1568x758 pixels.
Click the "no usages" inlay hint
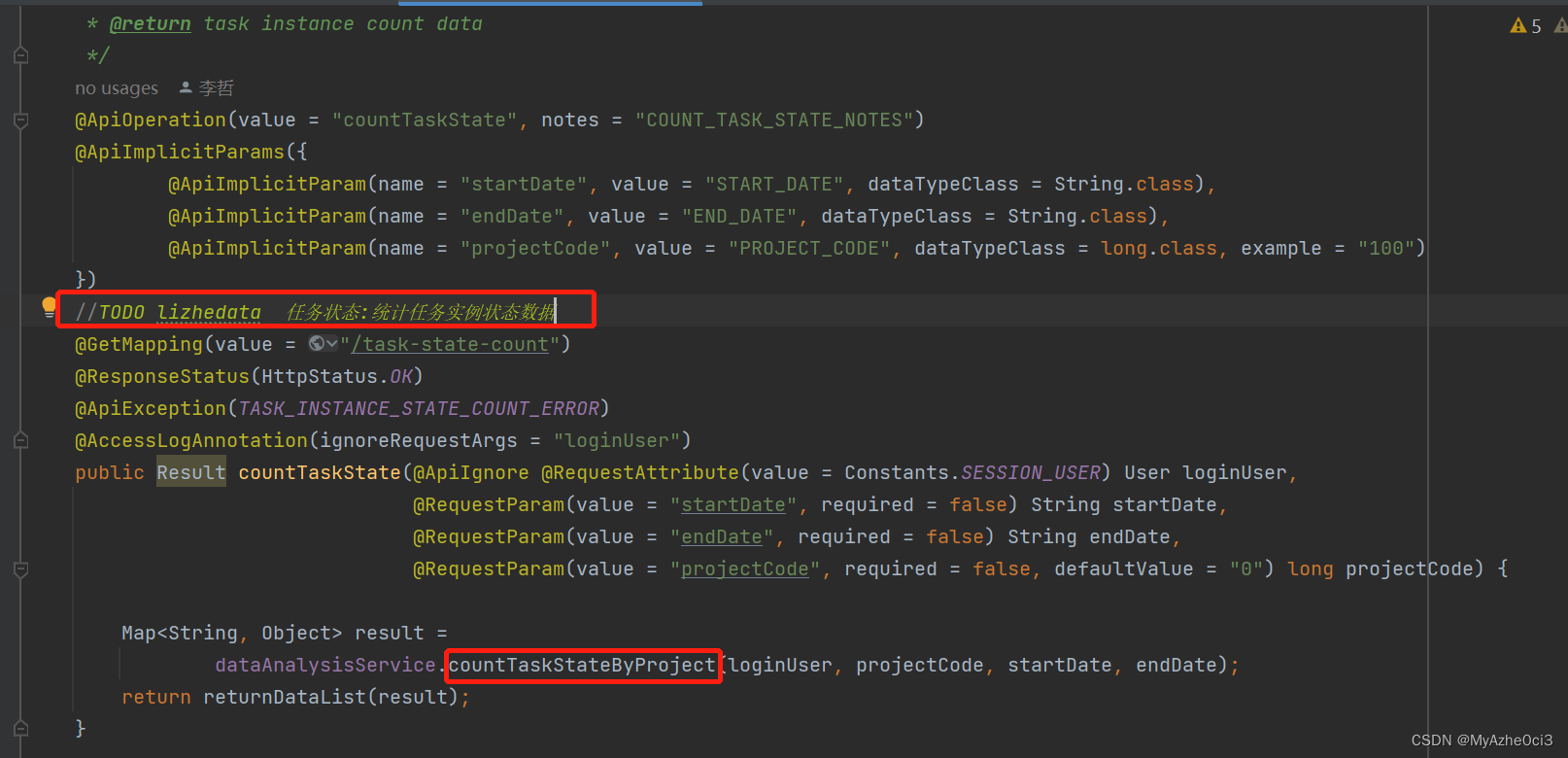click(x=117, y=88)
